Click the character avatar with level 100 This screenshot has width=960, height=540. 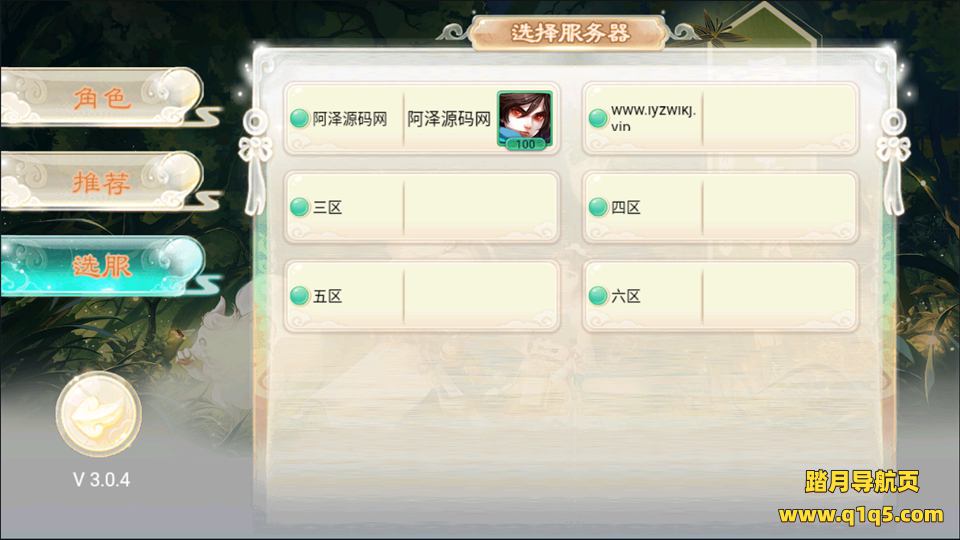(x=525, y=119)
